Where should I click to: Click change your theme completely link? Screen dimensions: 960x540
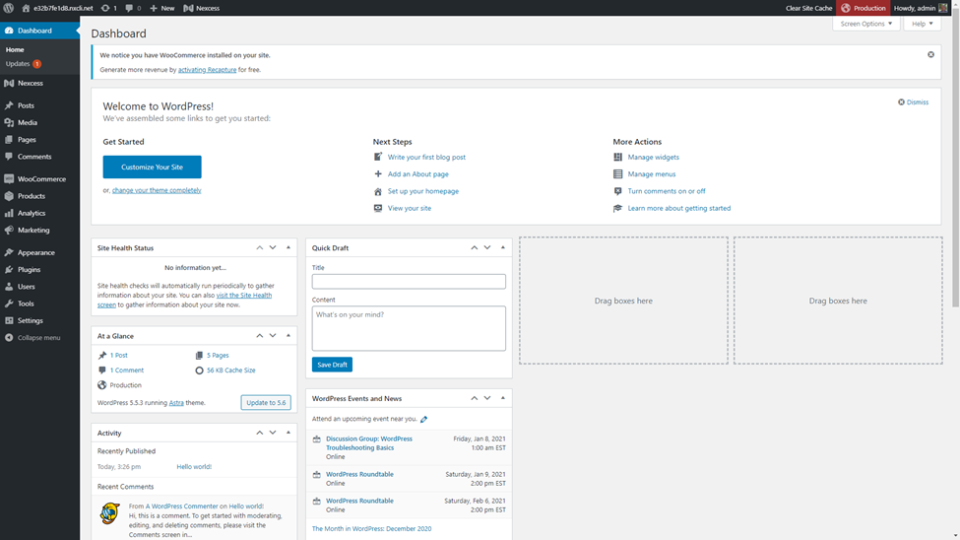click(157, 190)
